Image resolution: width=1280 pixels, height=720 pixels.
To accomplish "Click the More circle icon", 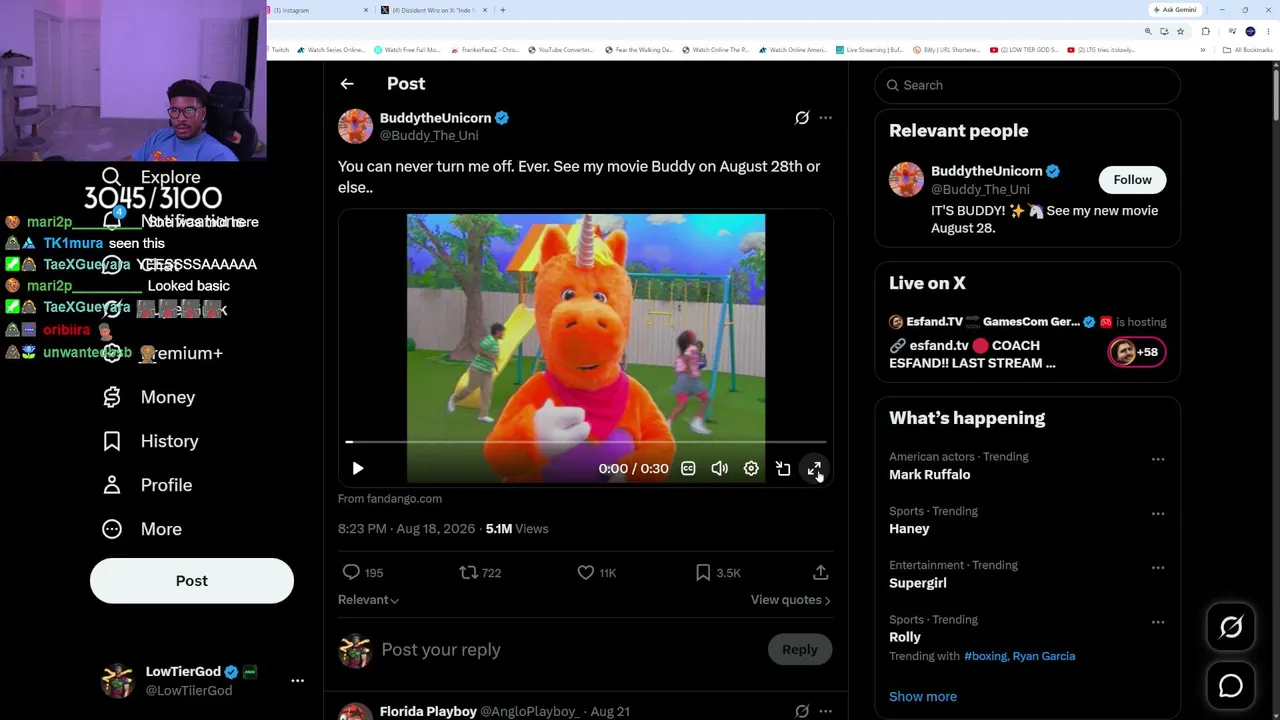I will click(112, 529).
